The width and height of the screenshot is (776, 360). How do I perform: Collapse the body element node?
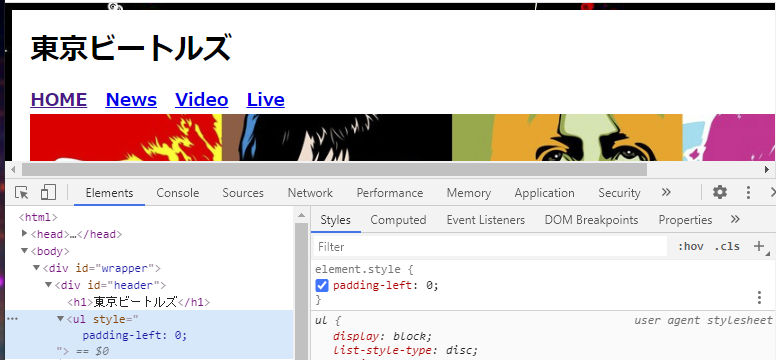(24, 251)
